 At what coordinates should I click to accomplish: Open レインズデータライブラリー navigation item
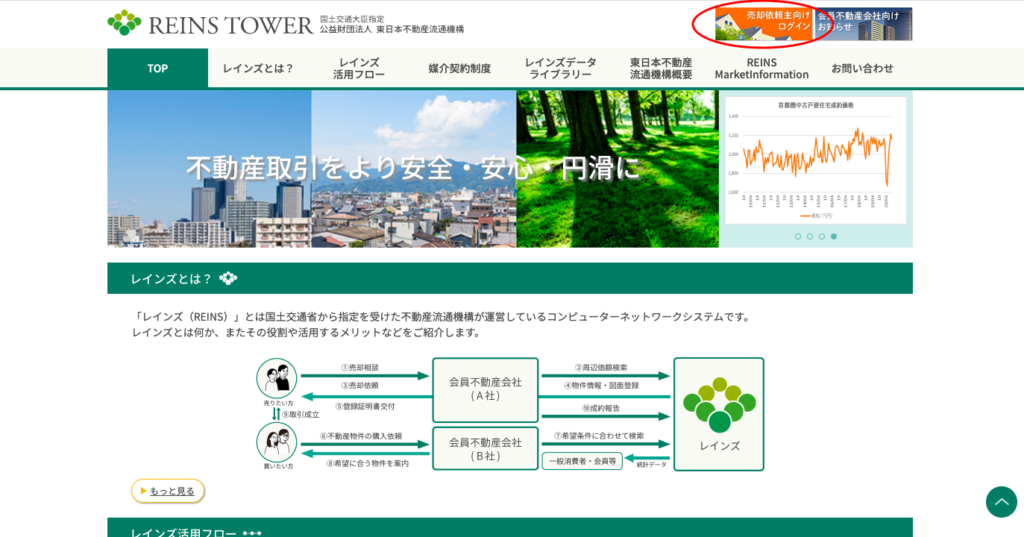tap(560, 68)
